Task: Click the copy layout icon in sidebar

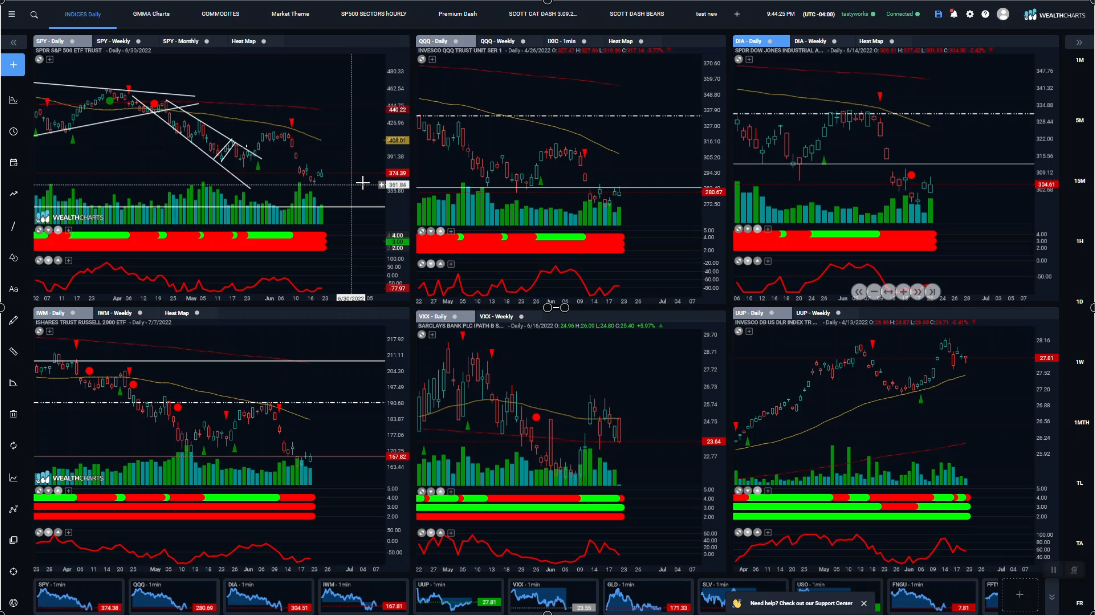Action: [13, 540]
